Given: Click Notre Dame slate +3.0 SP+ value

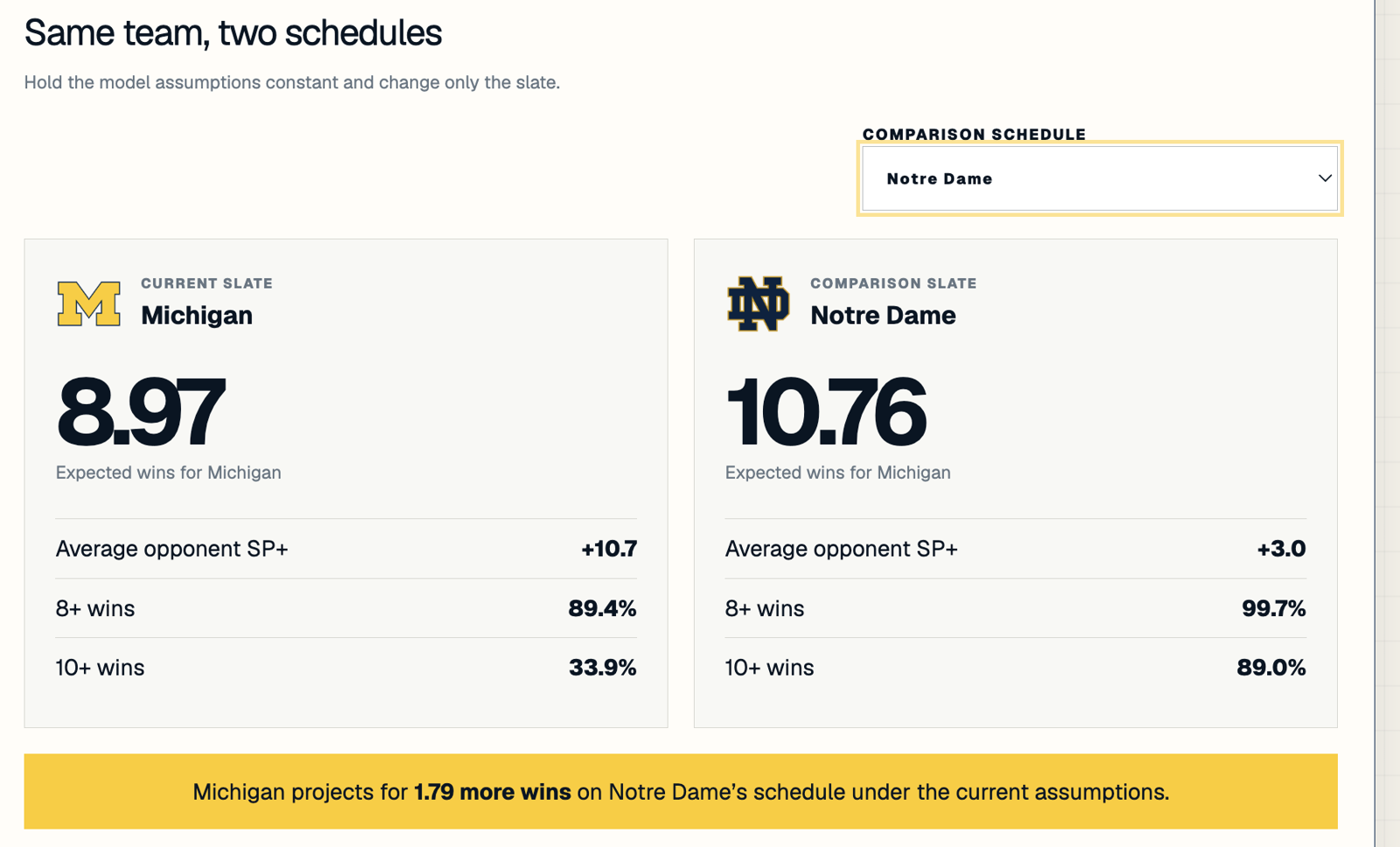Looking at the screenshot, I should point(1281,549).
